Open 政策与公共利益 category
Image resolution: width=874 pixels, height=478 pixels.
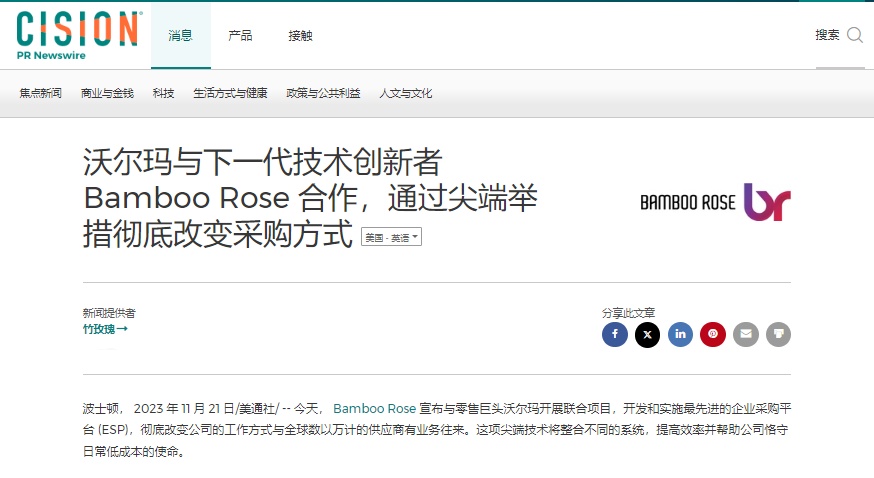pyautogui.click(x=323, y=93)
